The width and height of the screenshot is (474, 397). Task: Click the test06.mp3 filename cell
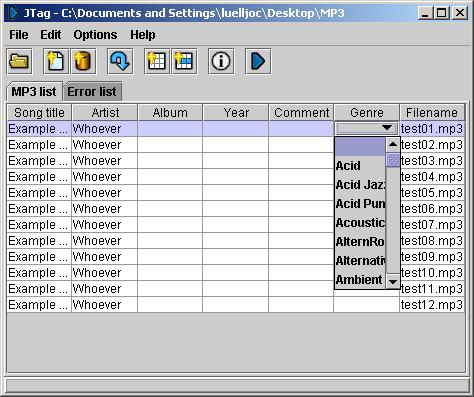pyautogui.click(x=432, y=209)
